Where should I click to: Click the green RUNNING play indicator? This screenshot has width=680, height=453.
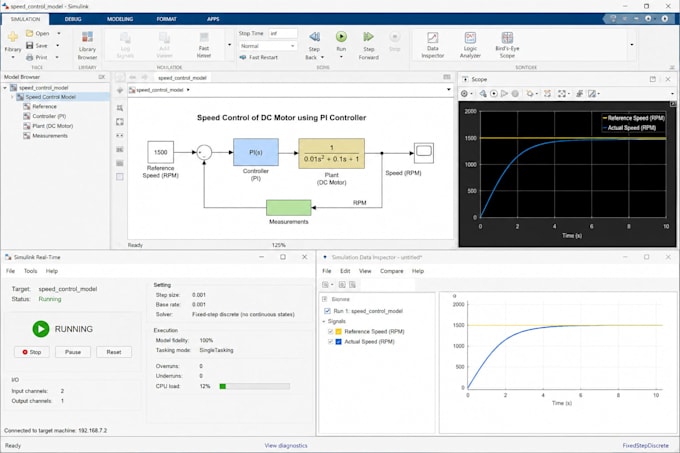[41, 329]
